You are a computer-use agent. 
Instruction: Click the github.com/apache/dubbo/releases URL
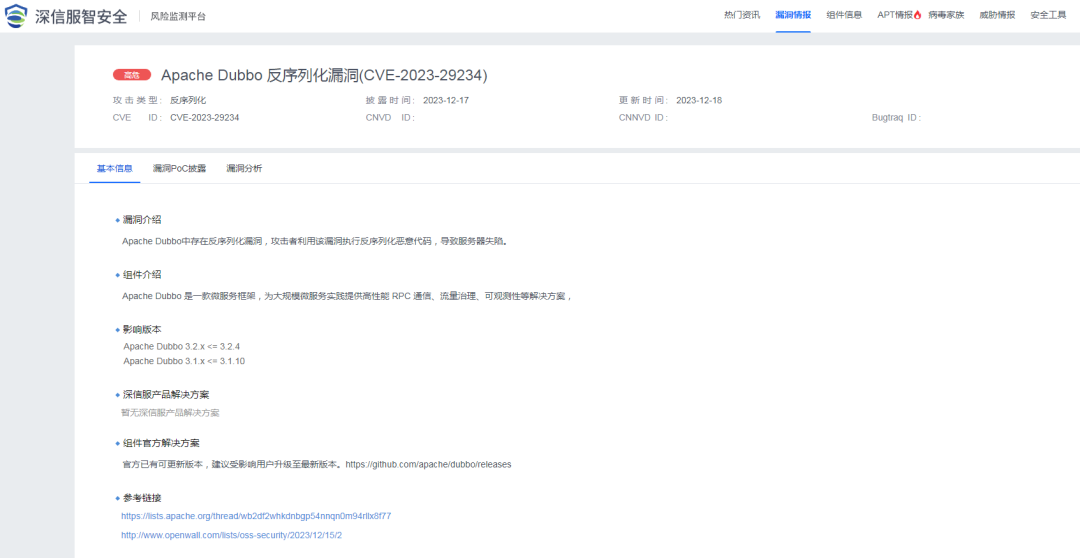click(x=428, y=464)
